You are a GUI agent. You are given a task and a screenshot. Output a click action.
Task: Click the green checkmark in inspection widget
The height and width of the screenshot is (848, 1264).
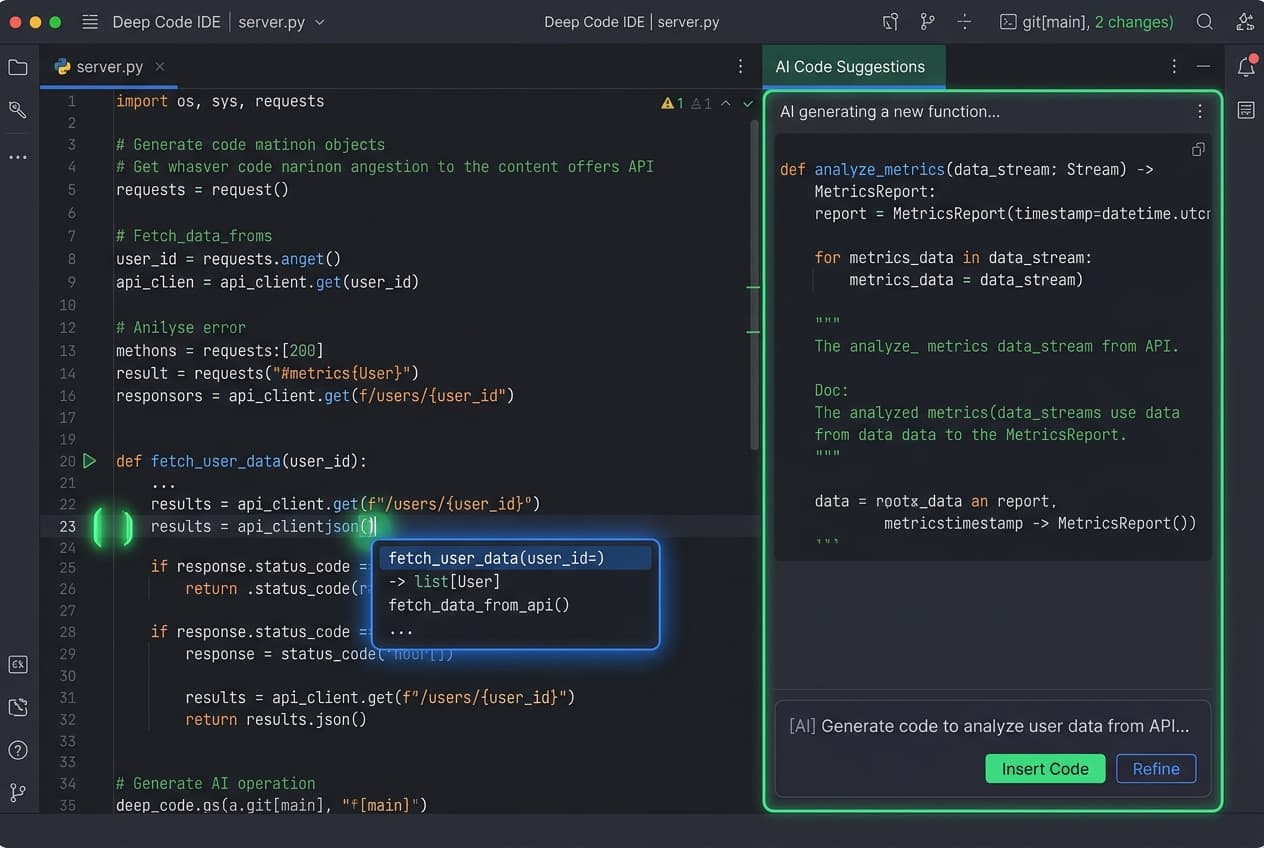[x=748, y=103]
